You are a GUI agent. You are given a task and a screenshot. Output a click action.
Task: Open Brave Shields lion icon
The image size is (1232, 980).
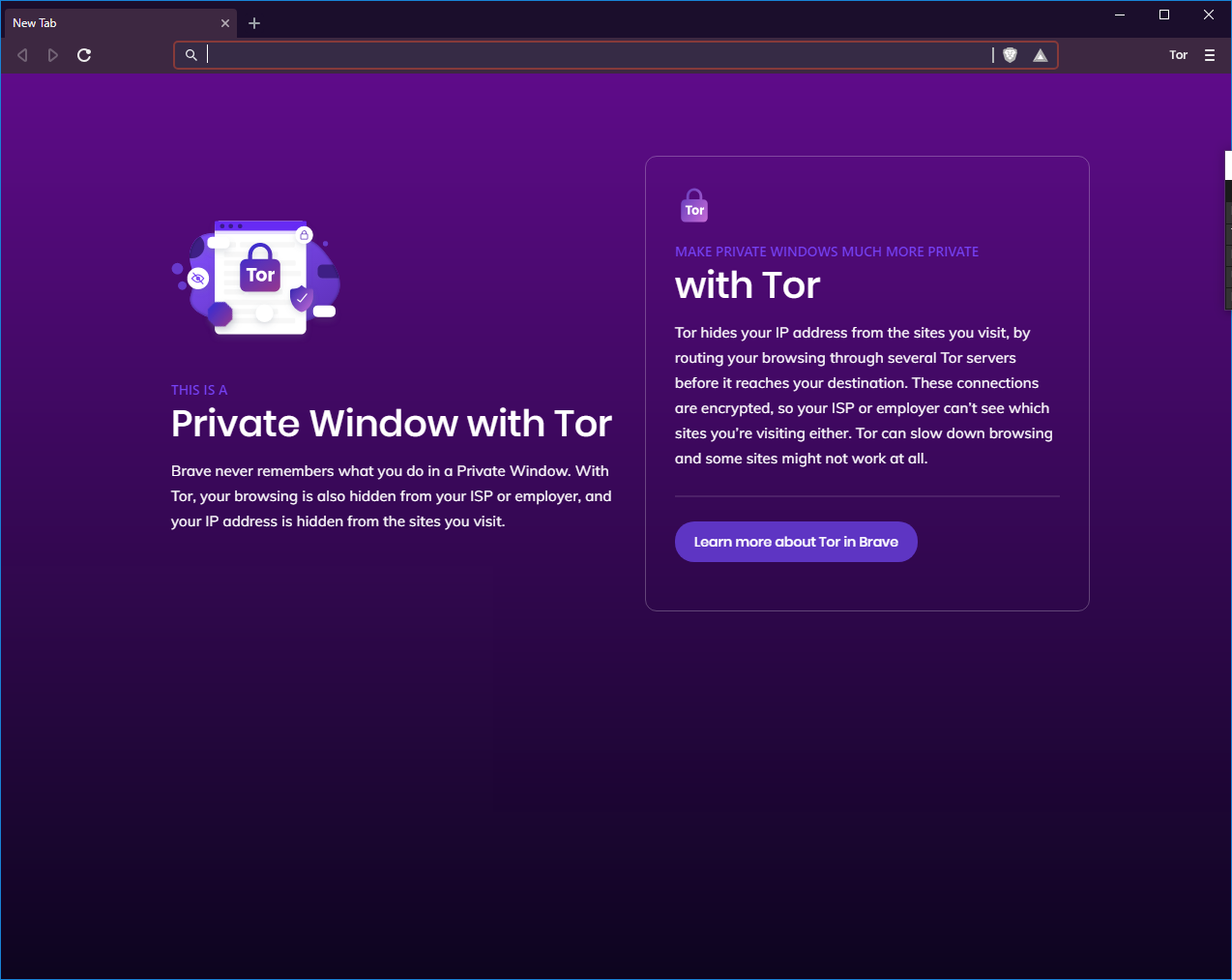[x=1011, y=55]
